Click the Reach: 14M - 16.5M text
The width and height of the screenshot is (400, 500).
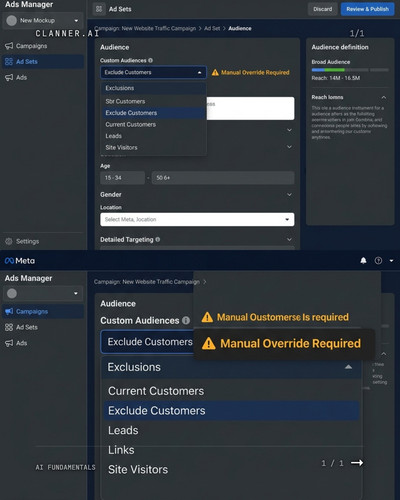pos(336,78)
